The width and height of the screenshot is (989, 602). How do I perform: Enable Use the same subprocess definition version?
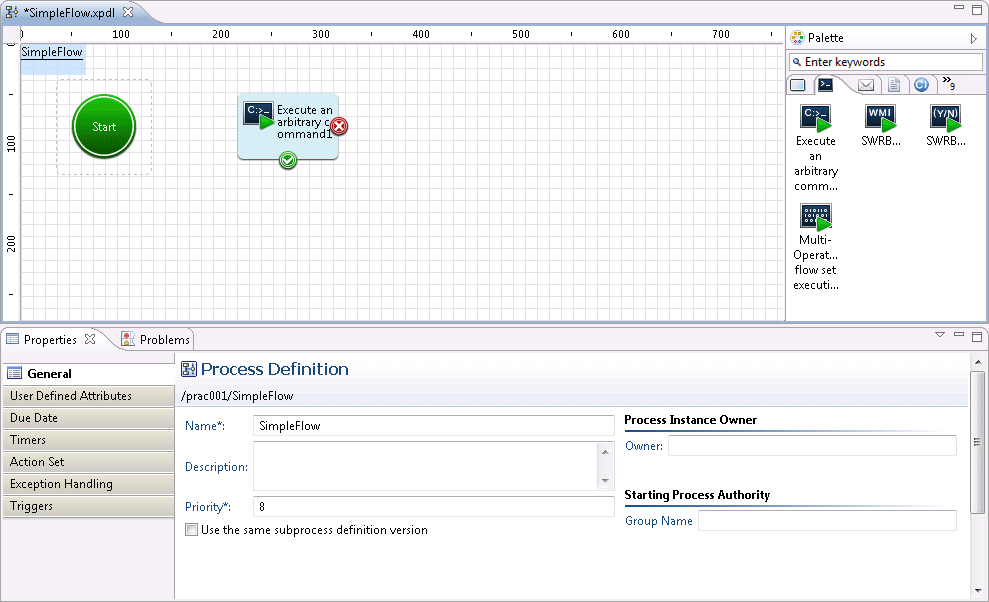192,530
